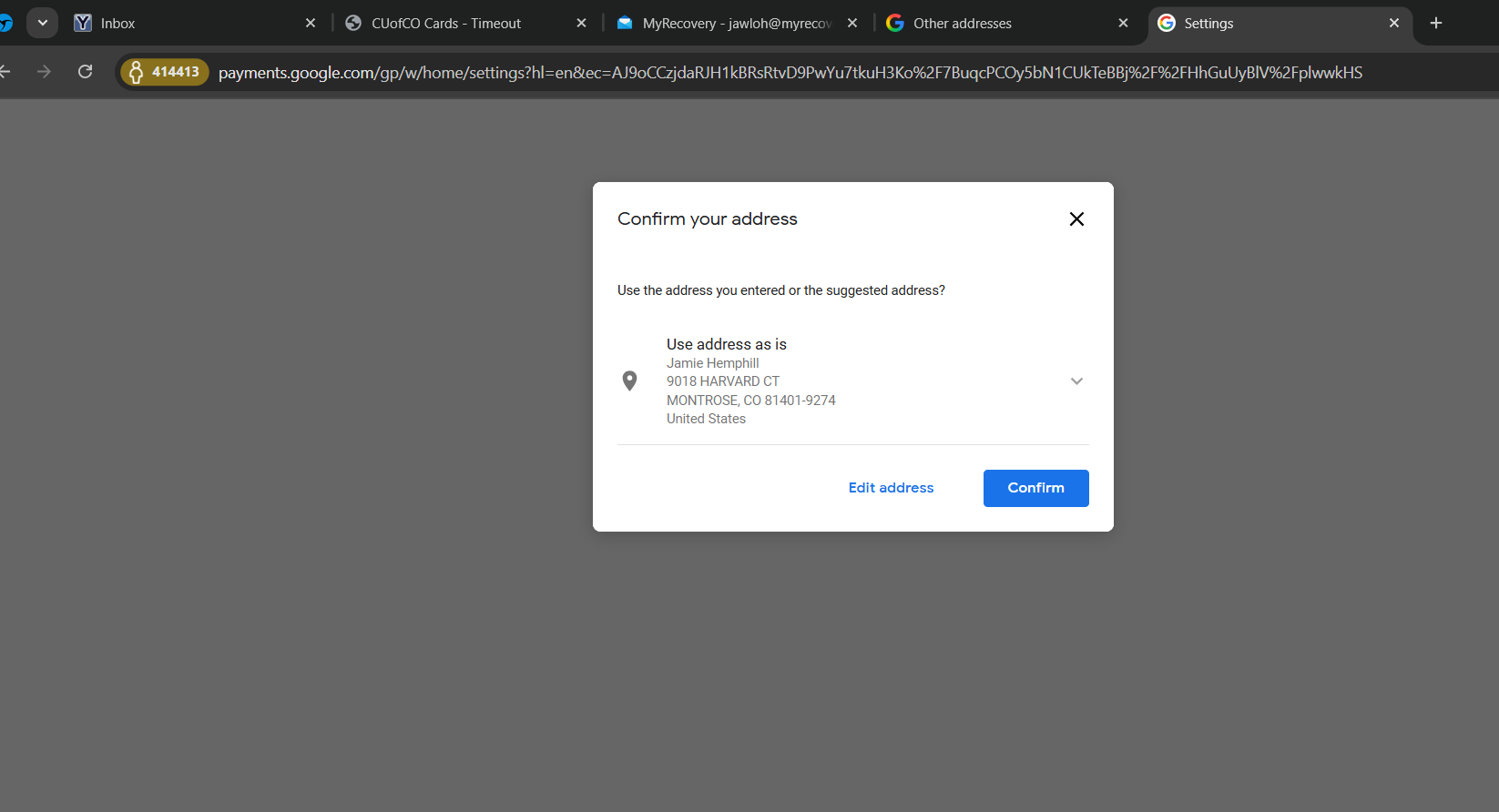The height and width of the screenshot is (812, 1499).
Task: Close the Confirm your address dialog
Action: pos(1076,219)
